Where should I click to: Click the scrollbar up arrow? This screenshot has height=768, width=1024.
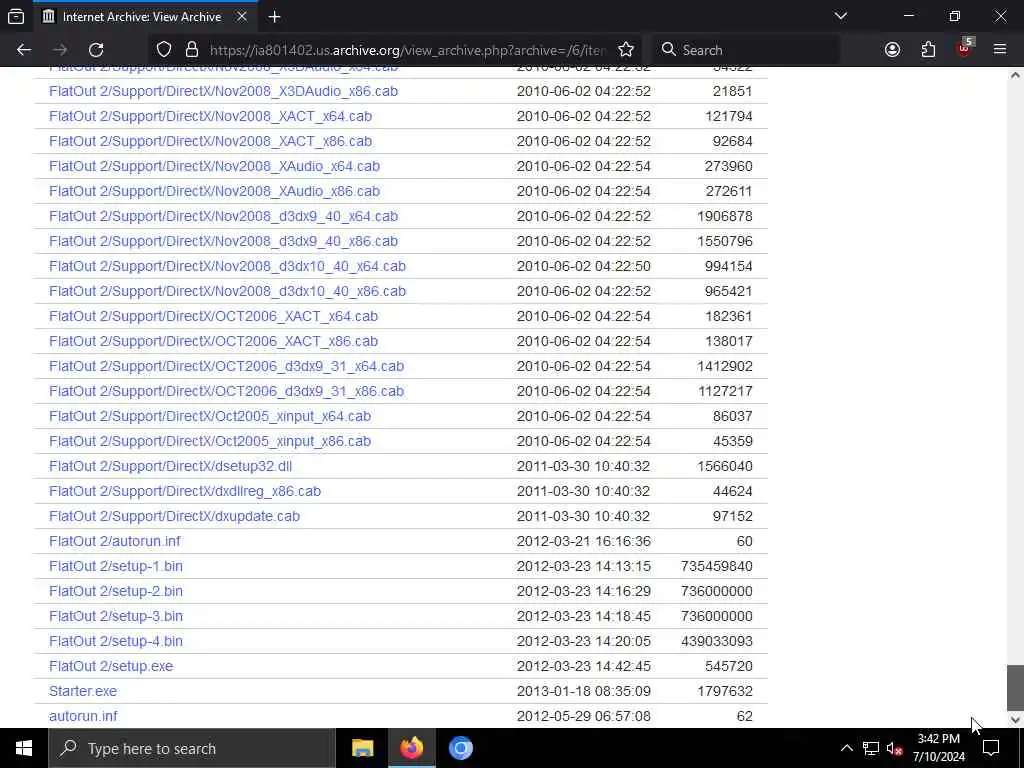point(1015,74)
